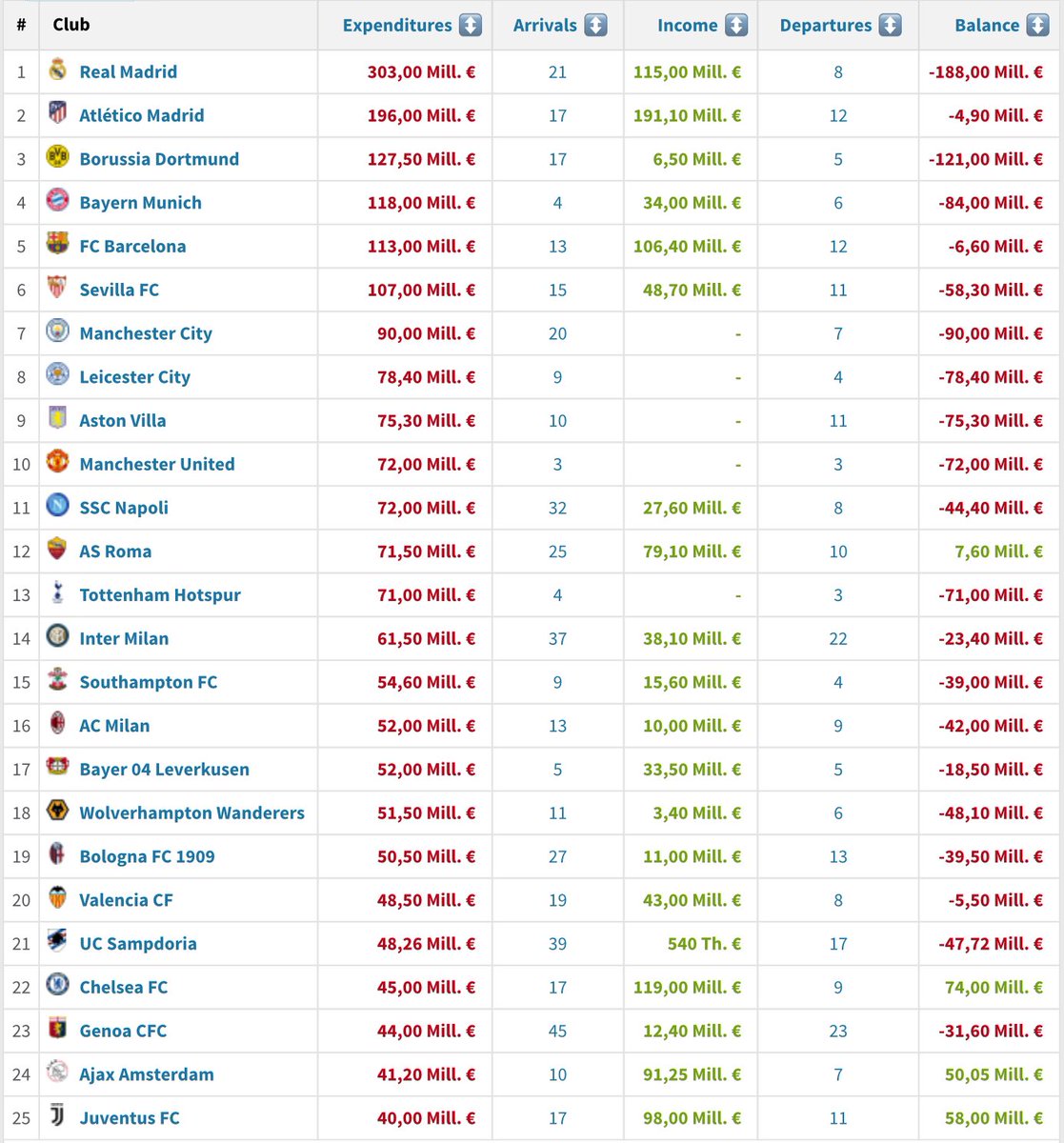The image size is (1064, 1143).
Task: Click the Real Madrid club crest icon
Action: (57, 70)
